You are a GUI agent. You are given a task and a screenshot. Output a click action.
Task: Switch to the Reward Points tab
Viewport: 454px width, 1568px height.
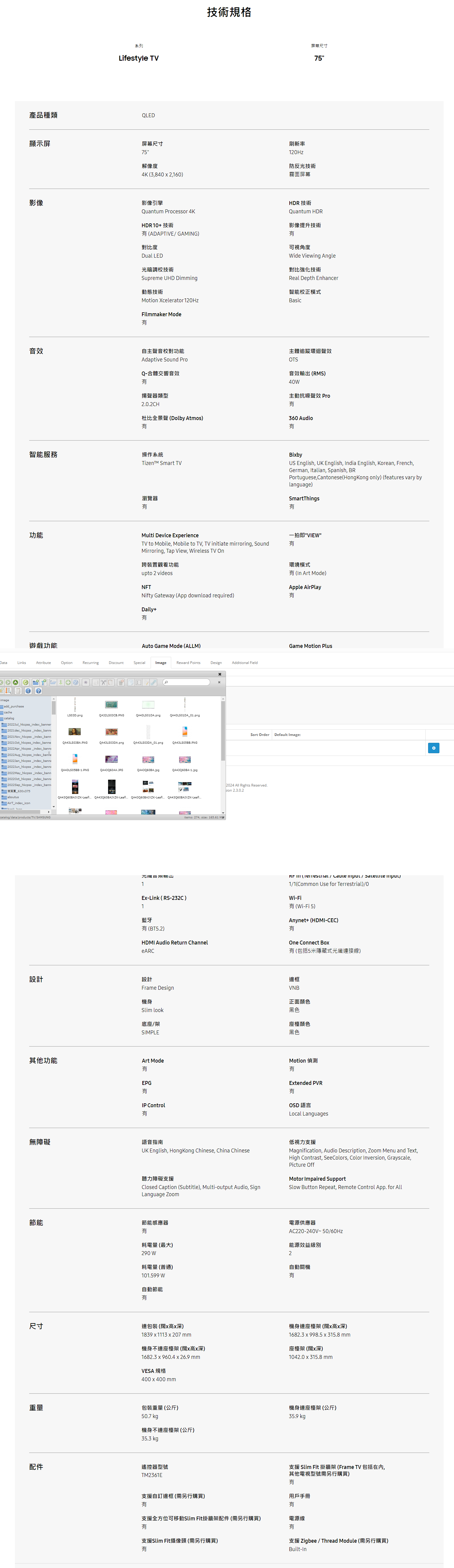tap(188, 662)
